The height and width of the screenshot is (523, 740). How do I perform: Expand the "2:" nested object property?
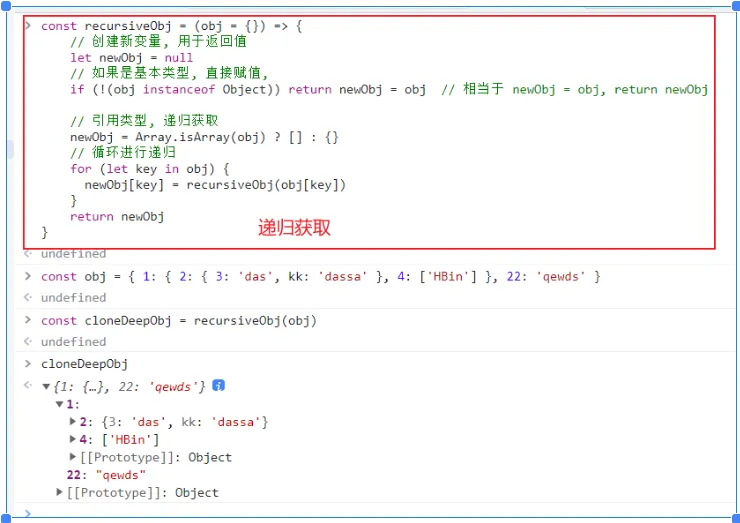[x=73, y=422]
